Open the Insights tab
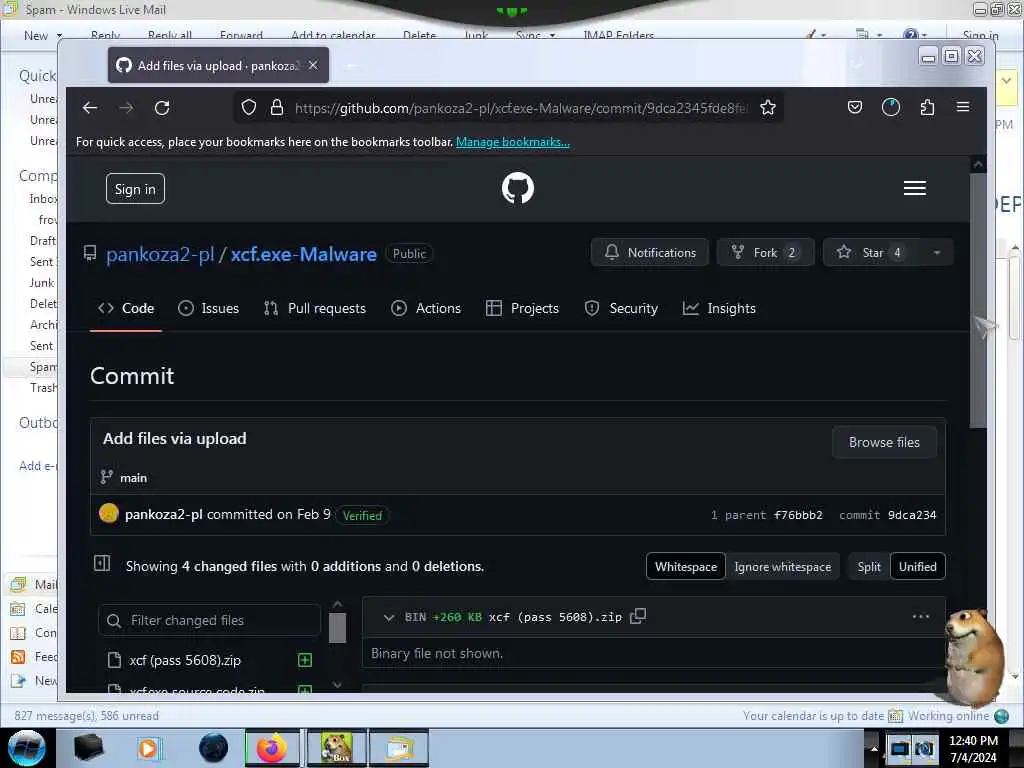 tap(719, 308)
